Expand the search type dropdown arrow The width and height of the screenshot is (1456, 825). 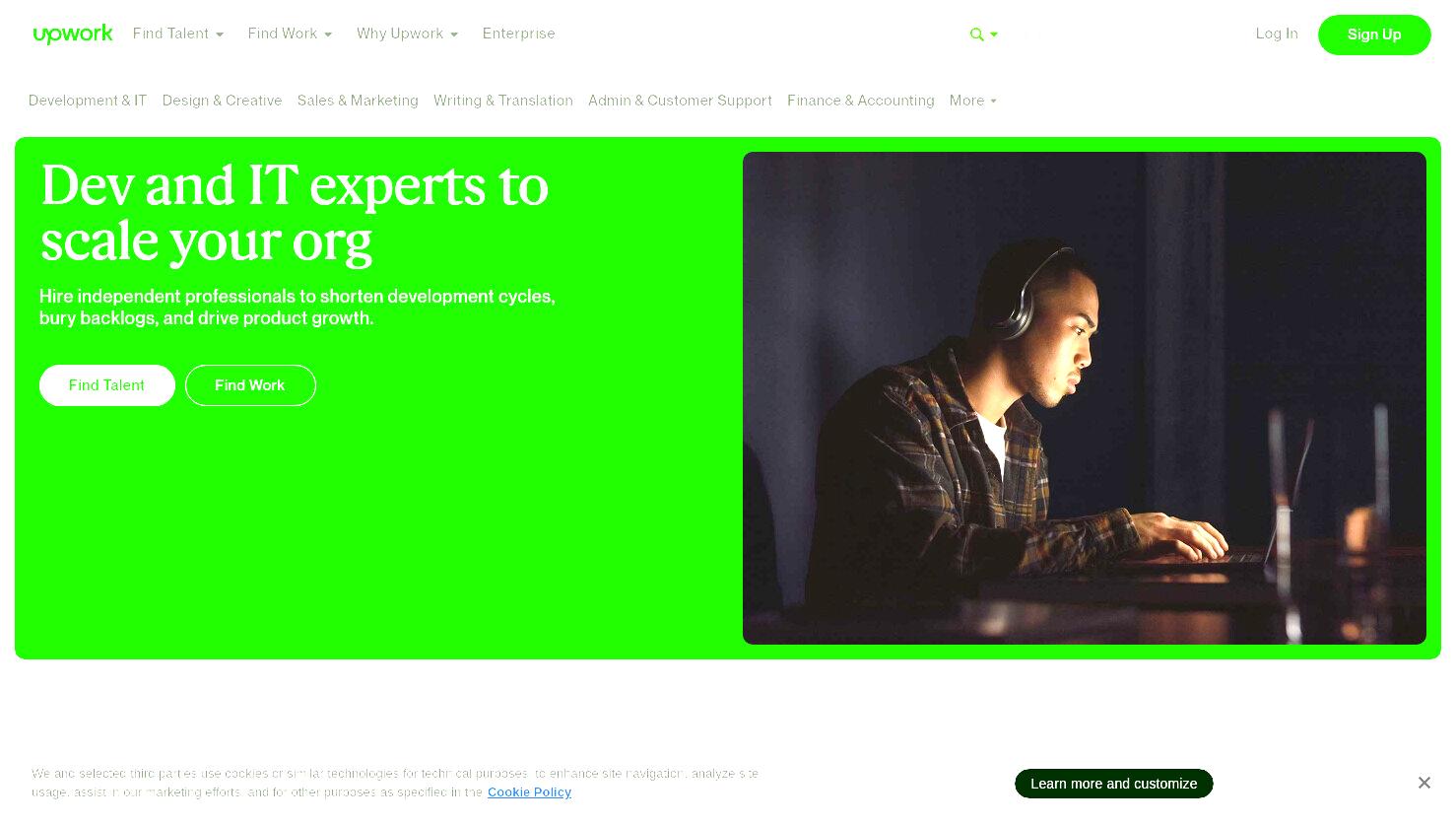click(994, 34)
